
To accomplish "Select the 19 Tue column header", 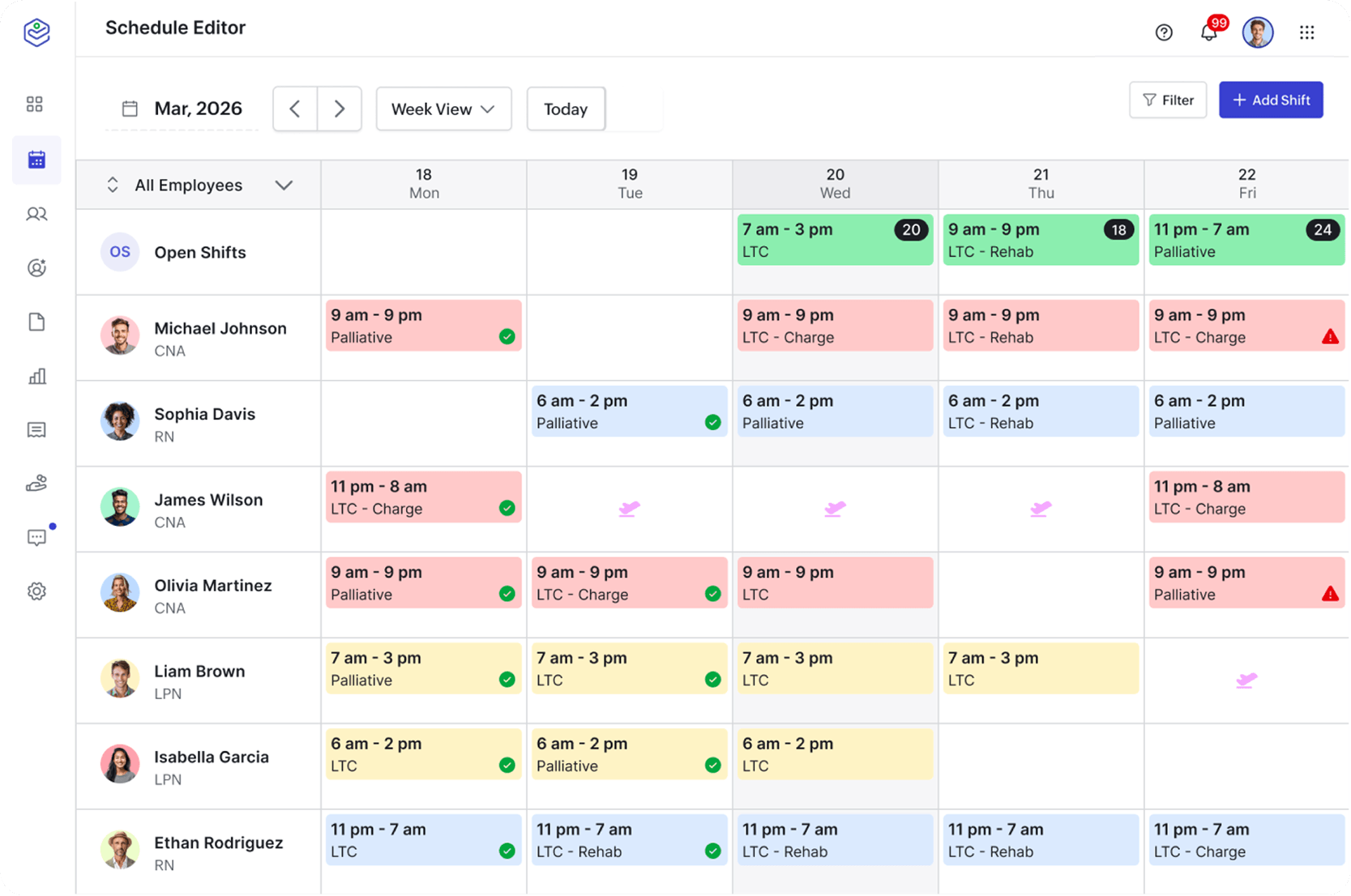I will 630,184.
